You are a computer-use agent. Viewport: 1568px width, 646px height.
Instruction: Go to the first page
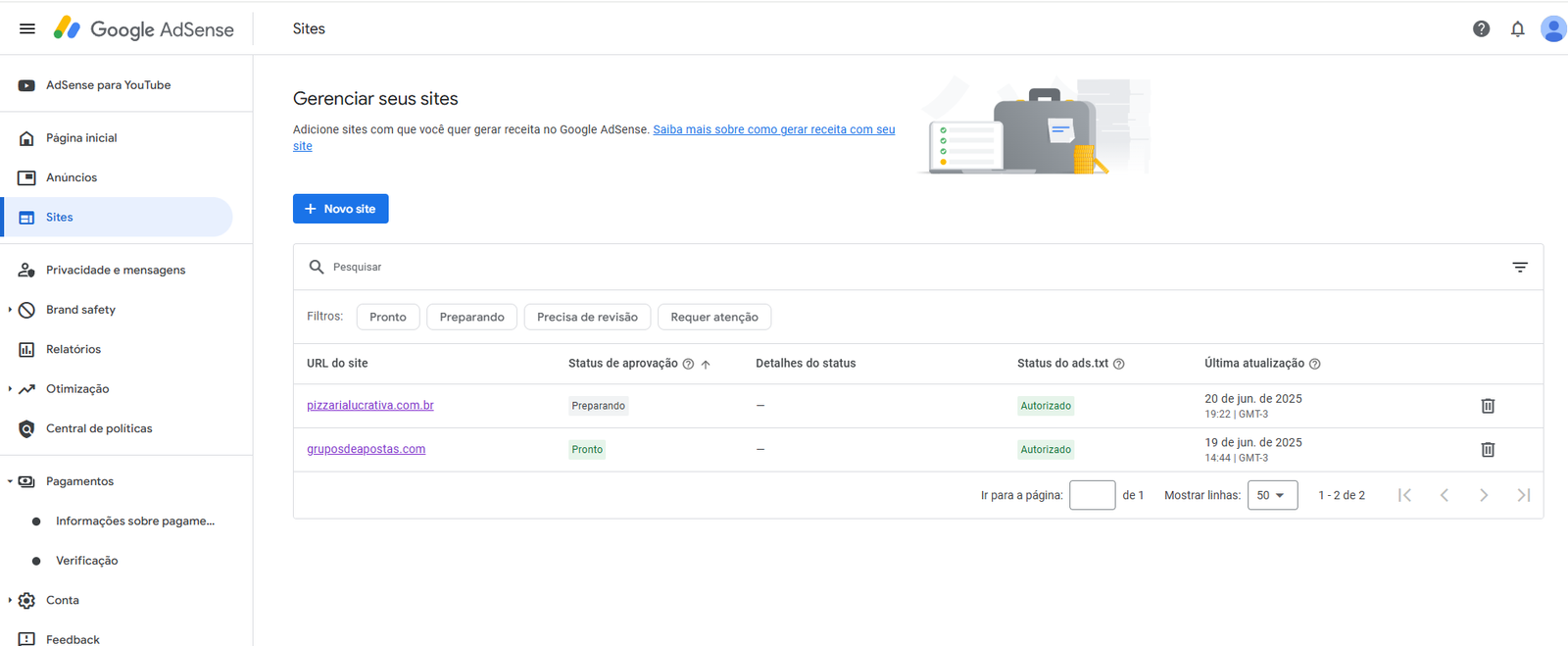(x=1404, y=495)
